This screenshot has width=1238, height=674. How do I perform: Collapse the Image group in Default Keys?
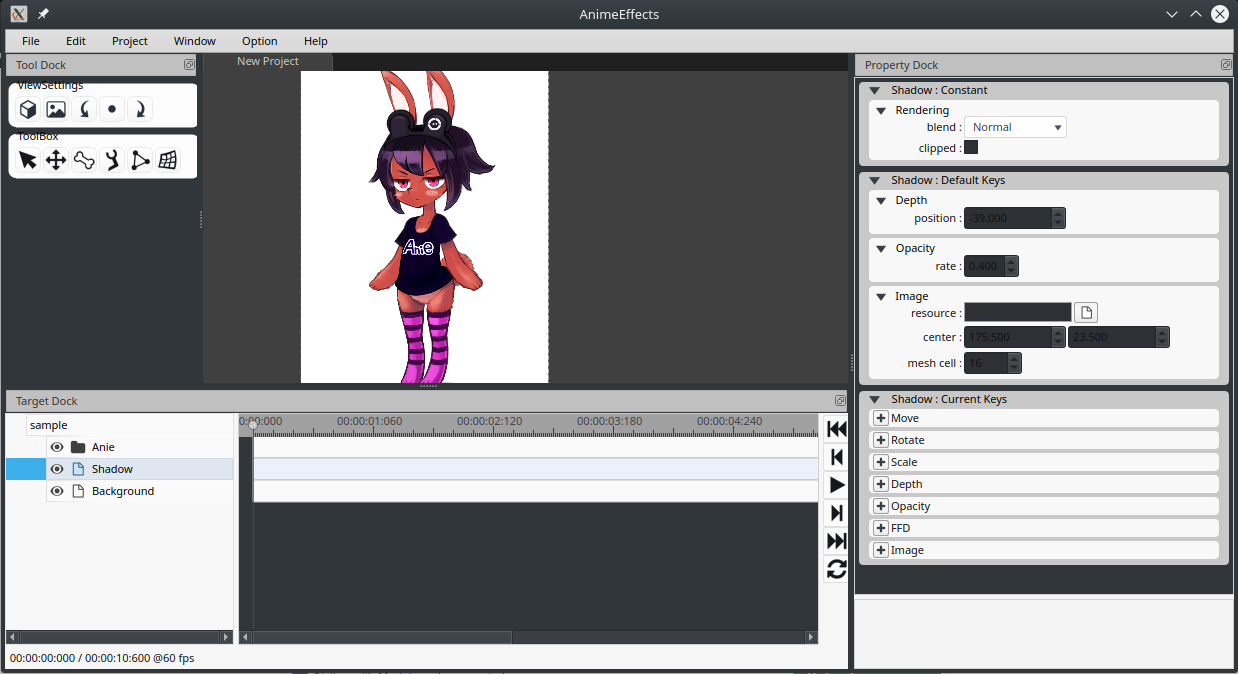pyautogui.click(x=881, y=296)
